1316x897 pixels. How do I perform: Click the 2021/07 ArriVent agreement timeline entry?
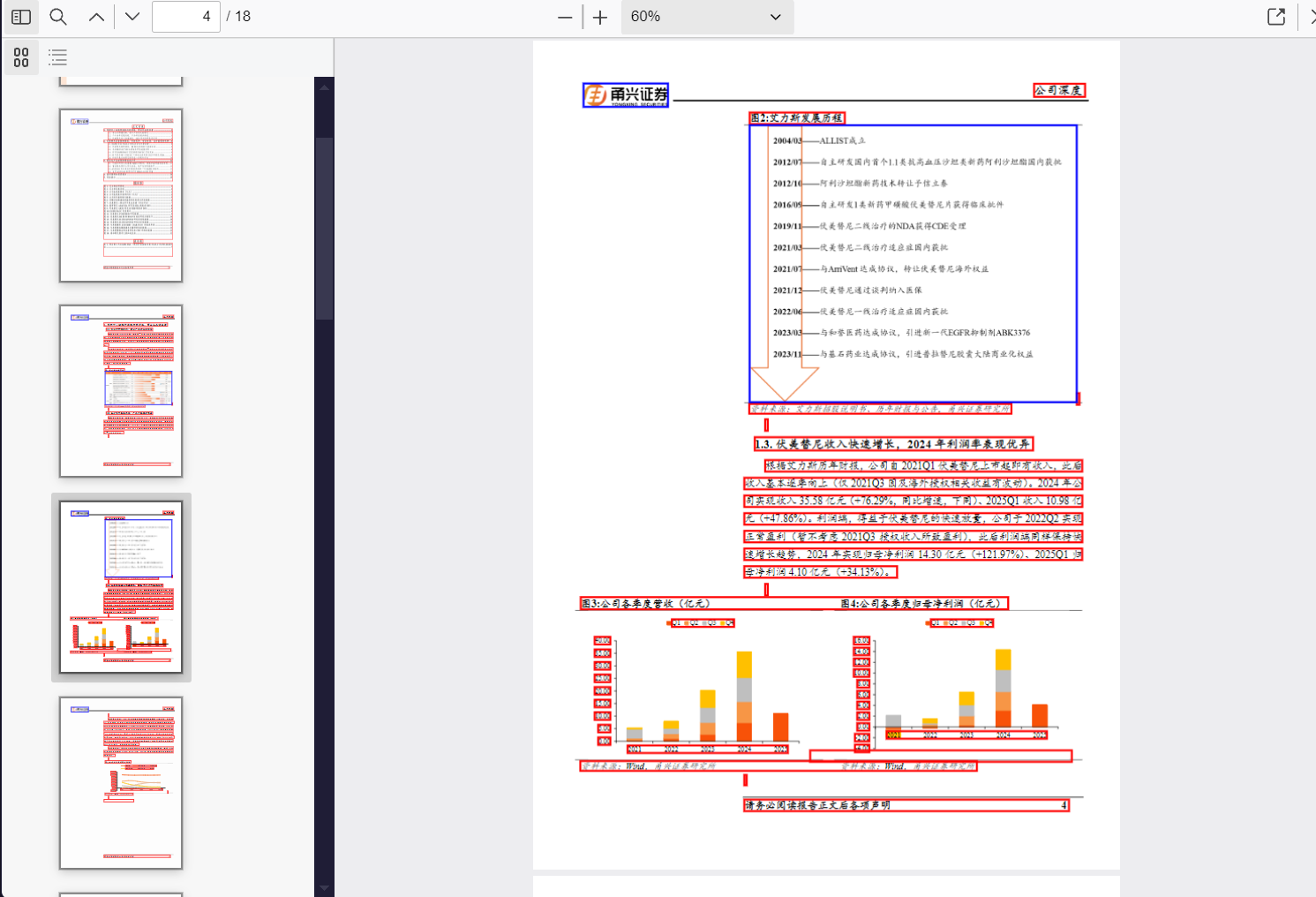click(x=881, y=268)
